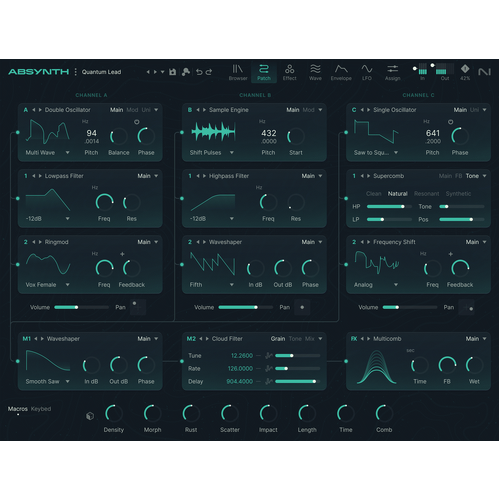Open the Browser view

pyautogui.click(x=238, y=72)
